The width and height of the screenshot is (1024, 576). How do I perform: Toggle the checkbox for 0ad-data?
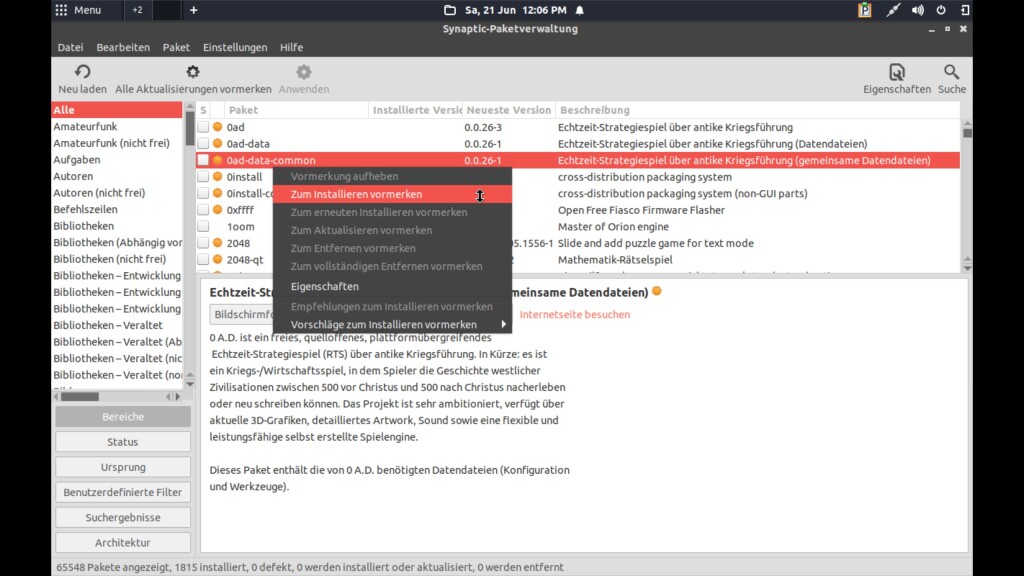[x=203, y=143]
